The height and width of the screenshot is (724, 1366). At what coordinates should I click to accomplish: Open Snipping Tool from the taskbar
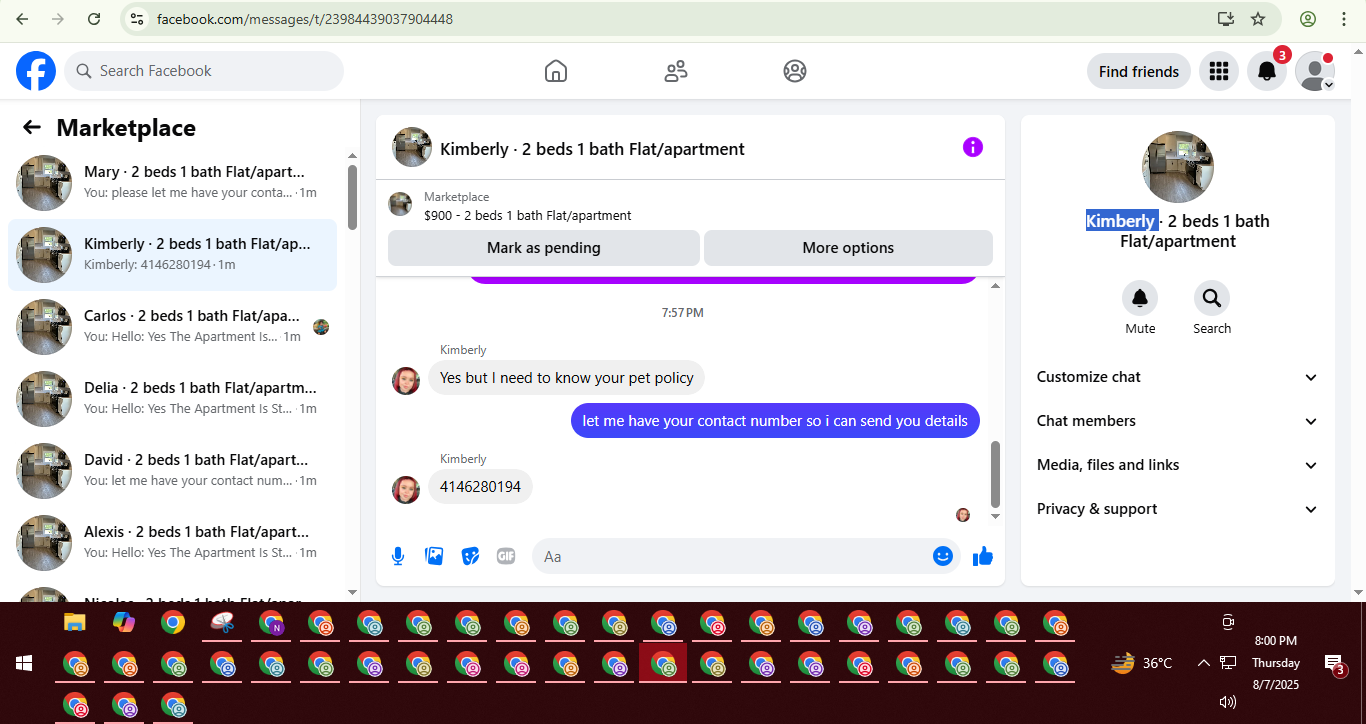(222, 622)
